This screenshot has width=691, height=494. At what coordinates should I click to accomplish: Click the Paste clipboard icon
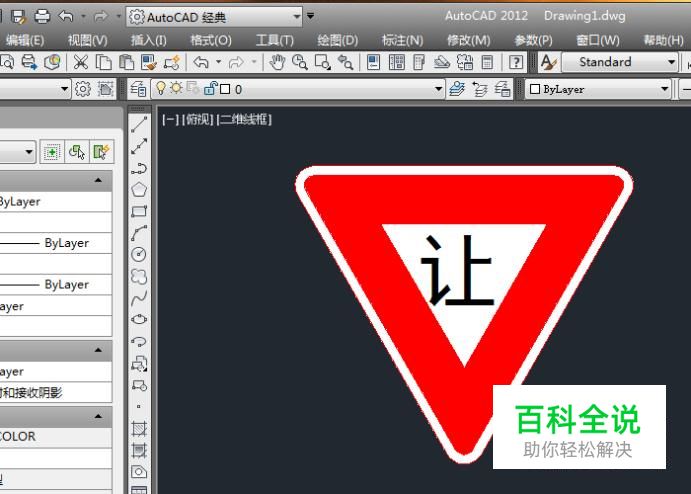(x=126, y=62)
